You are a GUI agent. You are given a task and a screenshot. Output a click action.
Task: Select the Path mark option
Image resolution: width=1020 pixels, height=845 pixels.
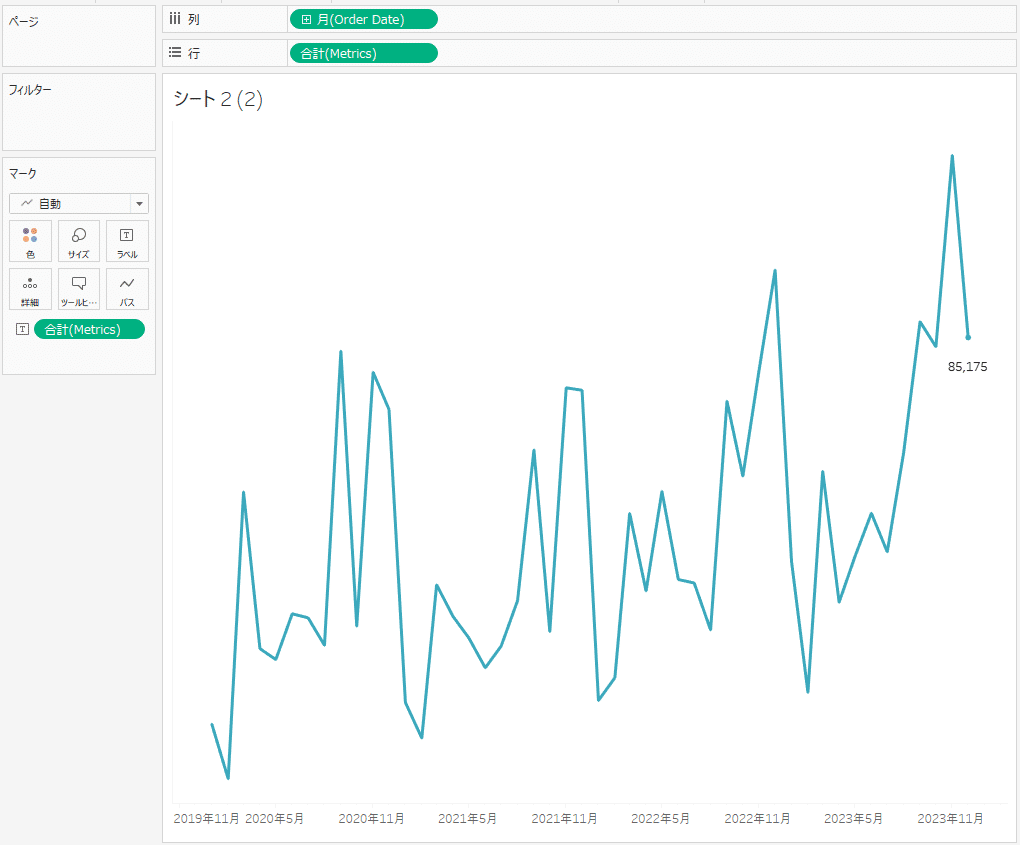tap(127, 289)
